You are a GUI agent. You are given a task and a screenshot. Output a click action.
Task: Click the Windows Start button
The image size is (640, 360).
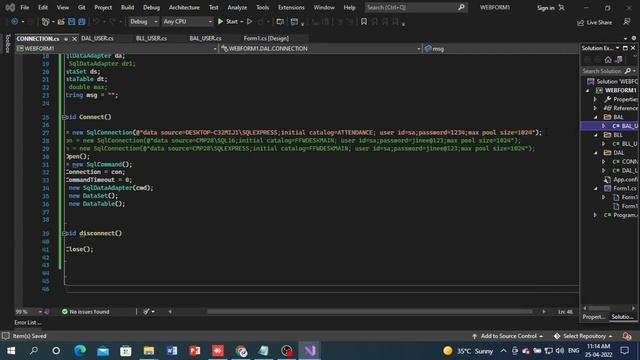coord(11,351)
